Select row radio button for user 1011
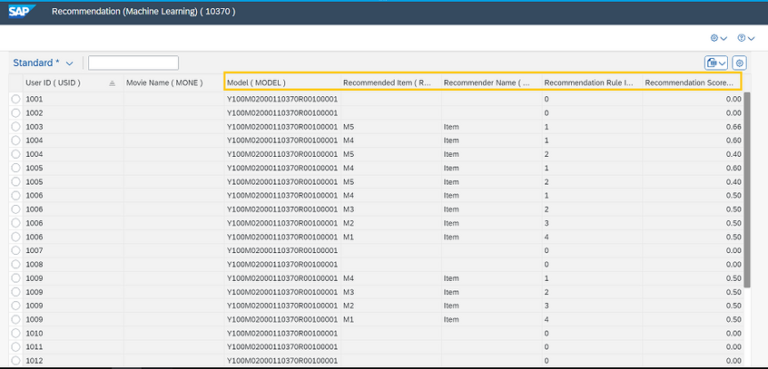Viewport: 768px width, 369px height. click(x=16, y=347)
